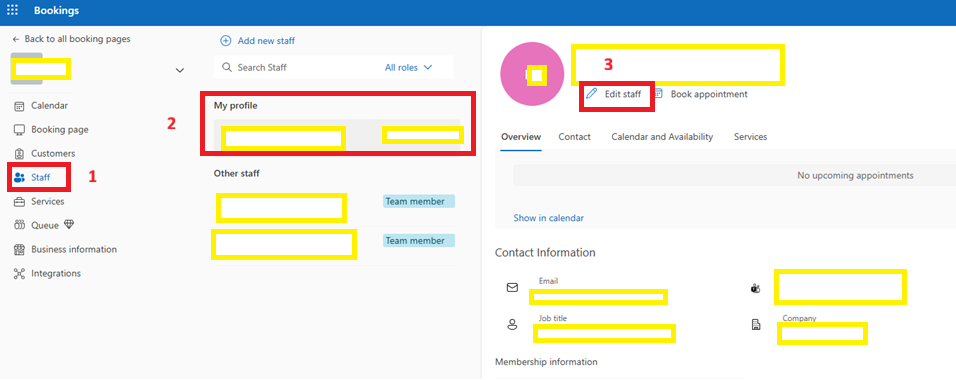Click the Queue icon in sidebar

pyautogui.click(x=19, y=226)
